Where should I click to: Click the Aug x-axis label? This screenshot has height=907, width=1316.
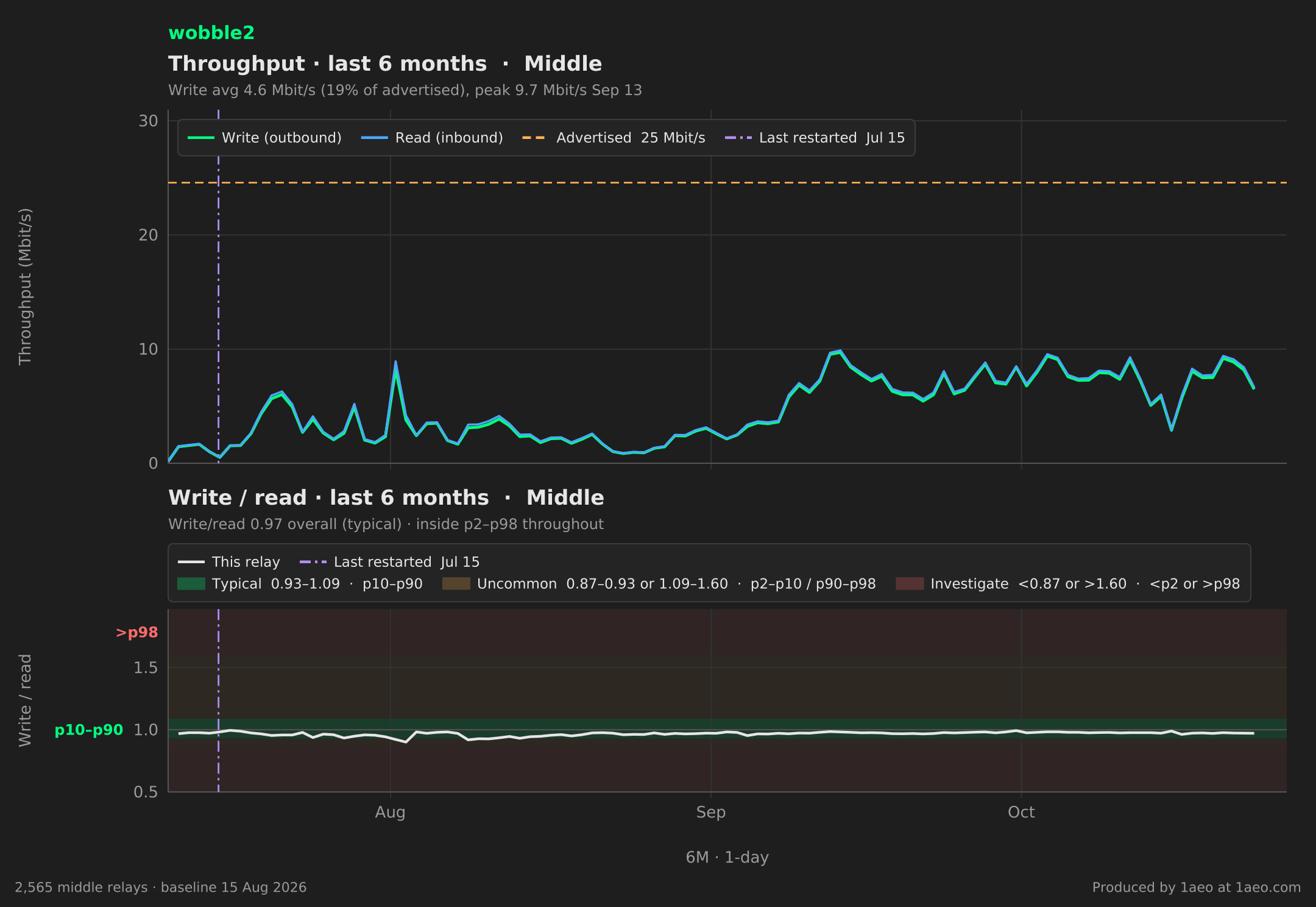(x=391, y=813)
